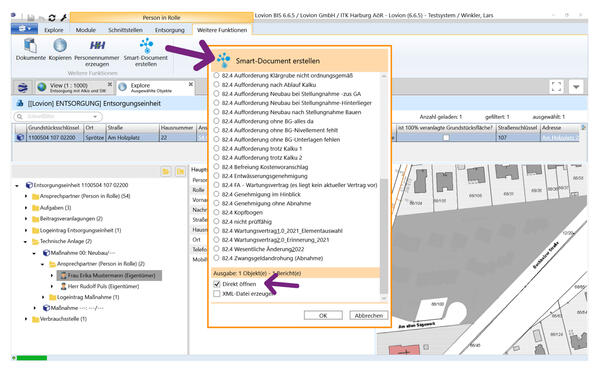Image resolution: width=600 pixels, height=372 pixels.
Task: Toggle 100% veranlagte Grundstücksfläche checkbox in row
Action: click(x=446, y=137)
